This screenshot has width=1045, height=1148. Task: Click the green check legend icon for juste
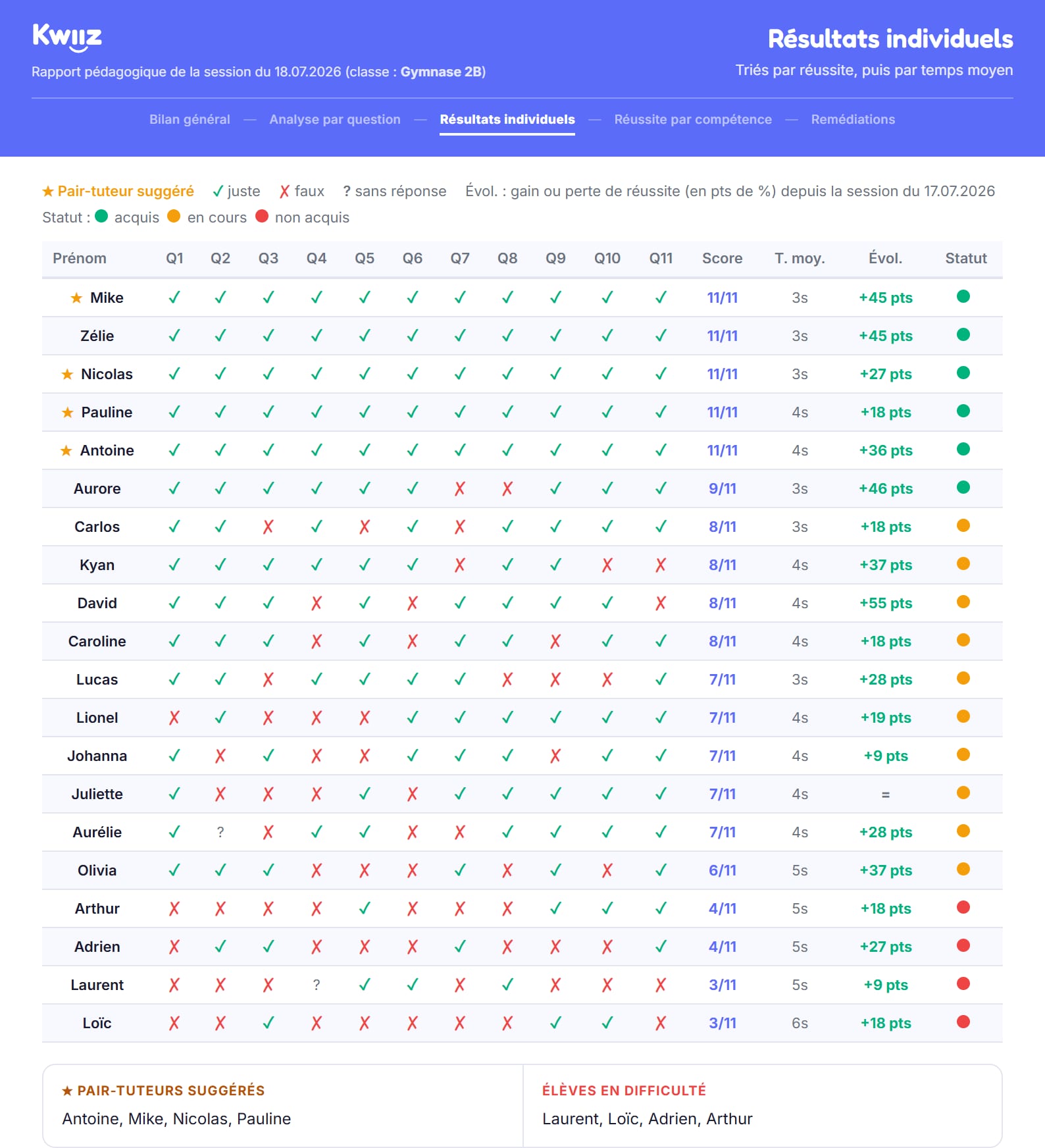pos(218,191)
